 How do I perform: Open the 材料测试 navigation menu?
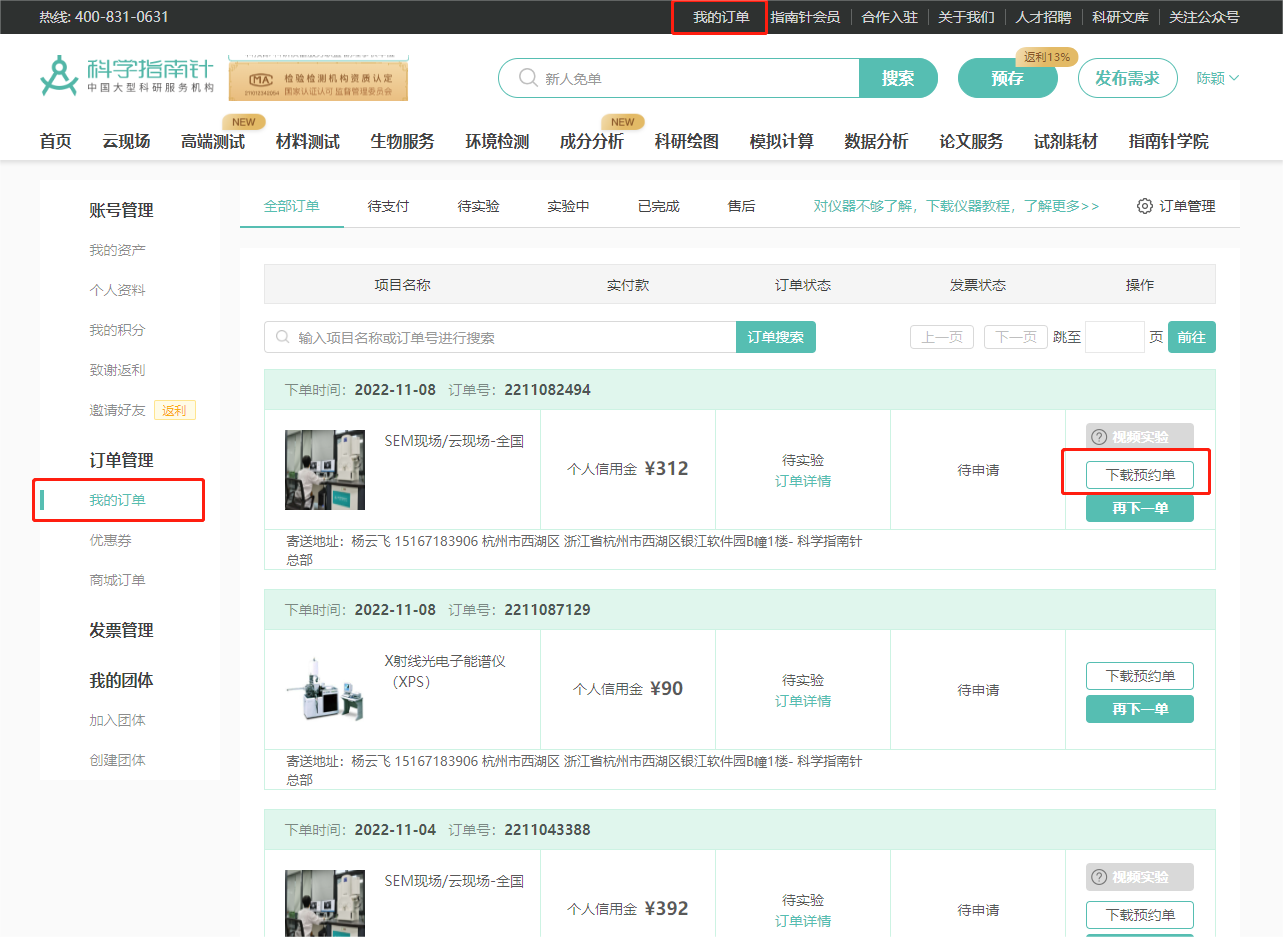pyautogui.click(x=307, y=142)
